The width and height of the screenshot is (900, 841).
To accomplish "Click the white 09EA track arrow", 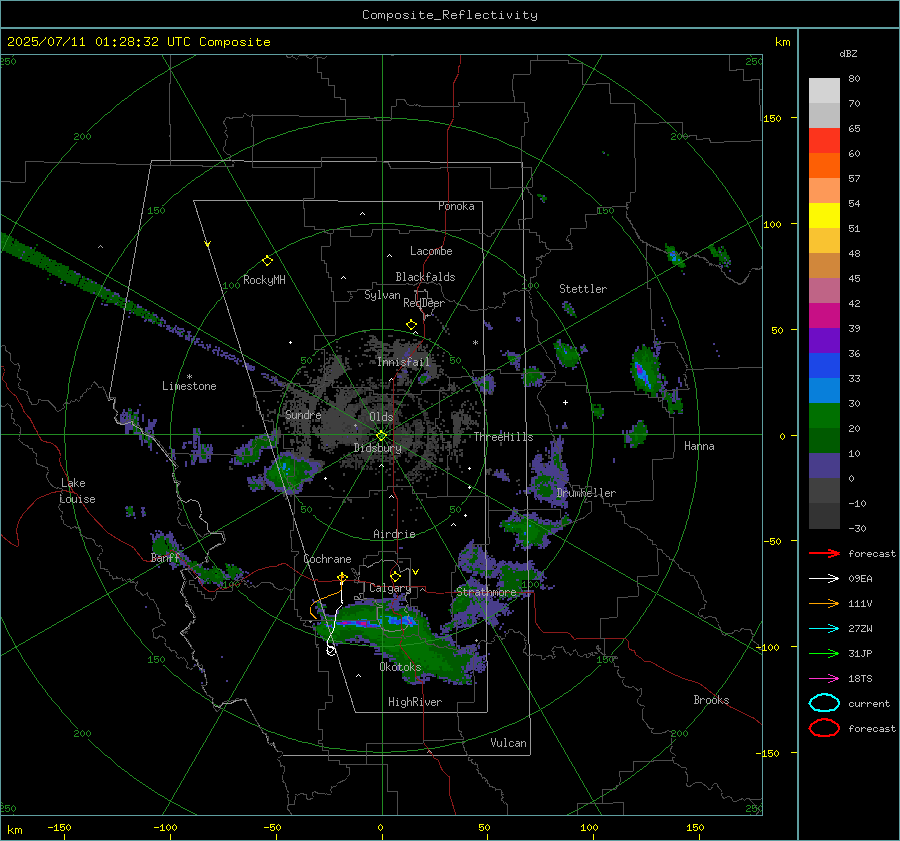I will (x=824, y=579).
